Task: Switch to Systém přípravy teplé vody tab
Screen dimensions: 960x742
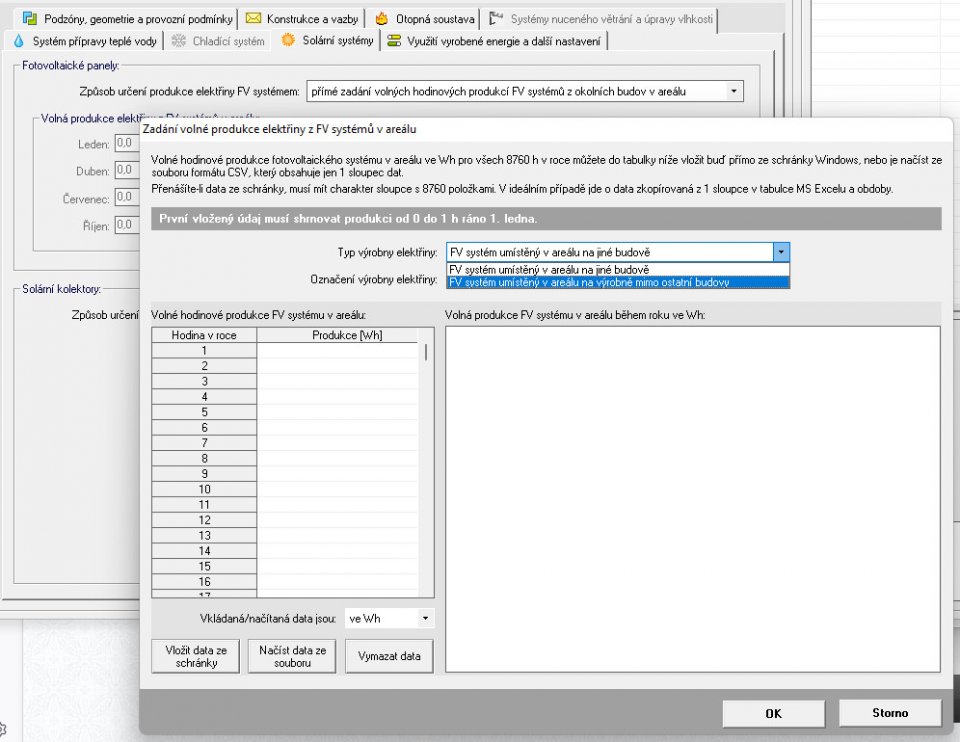Action: (85, 41)
